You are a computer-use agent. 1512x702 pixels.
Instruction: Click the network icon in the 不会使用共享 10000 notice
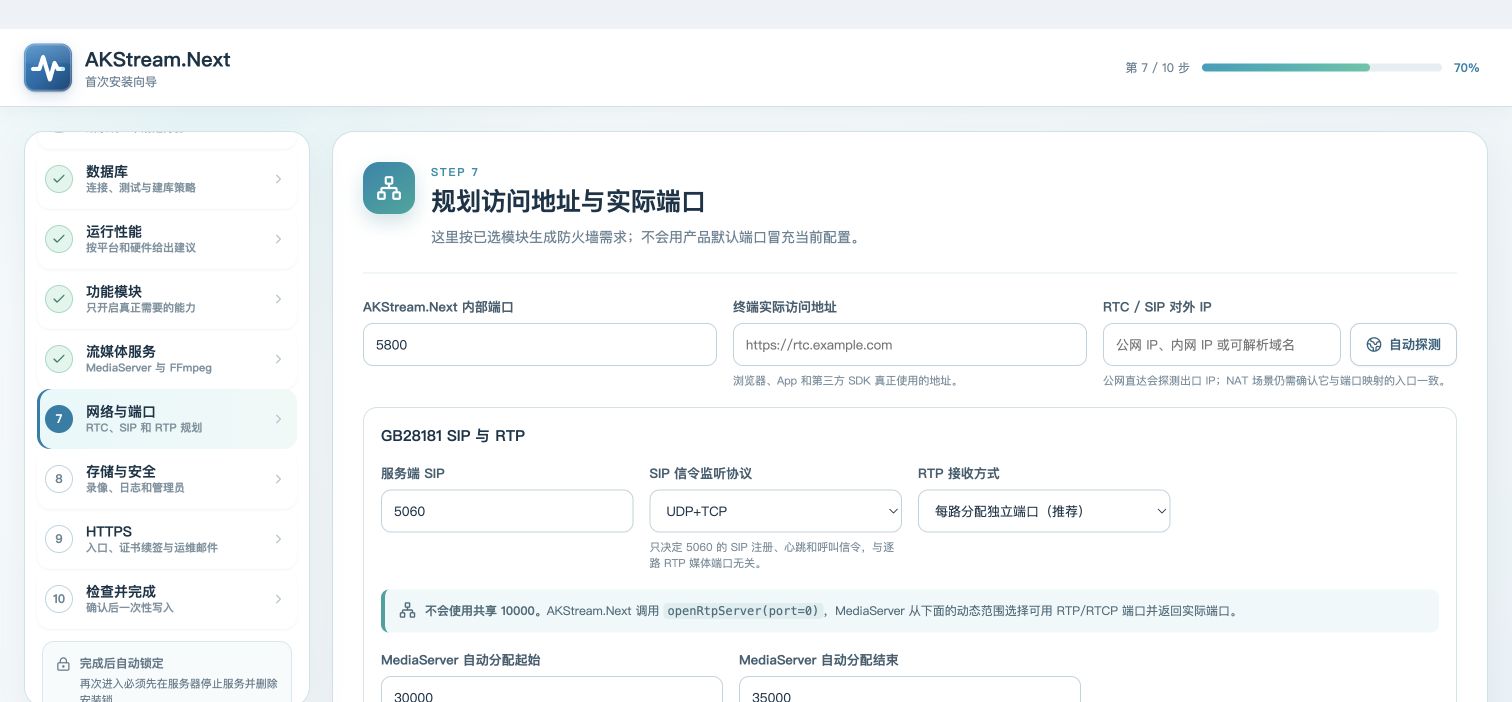pos(407,610)
